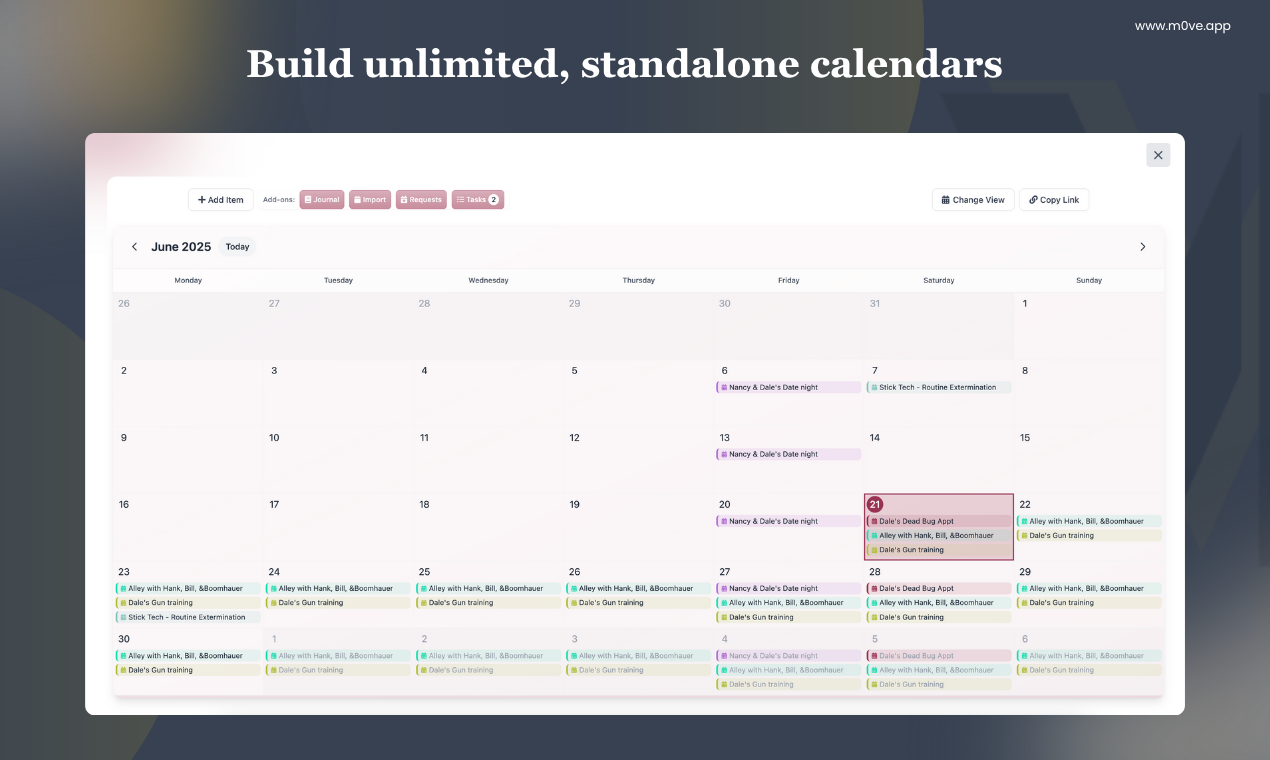1270x760 pixels.
Task: Open Nancy & Dale's Date night on June 6
Action: (789, 387)
